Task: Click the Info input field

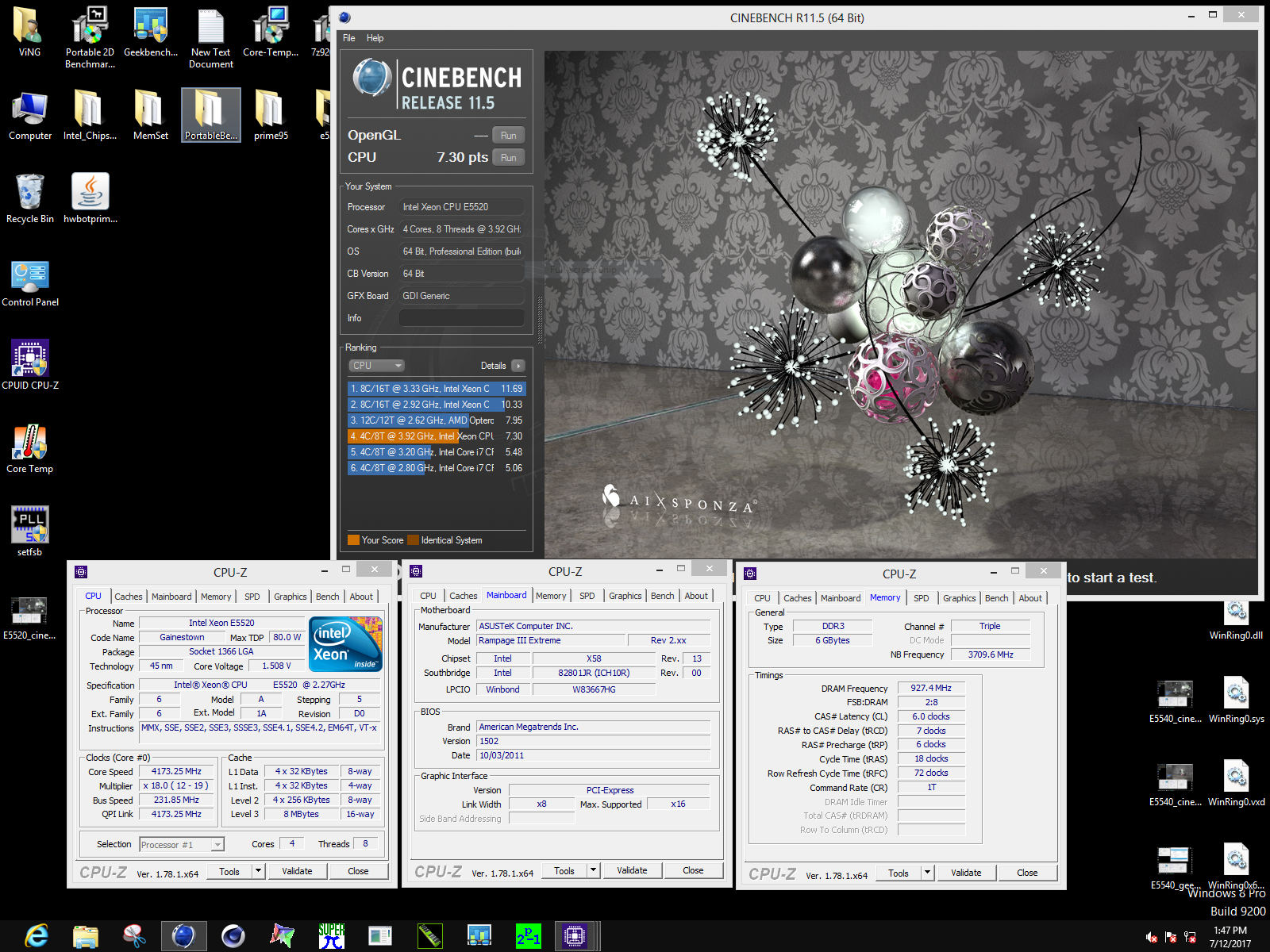Action: coord(461,318)
